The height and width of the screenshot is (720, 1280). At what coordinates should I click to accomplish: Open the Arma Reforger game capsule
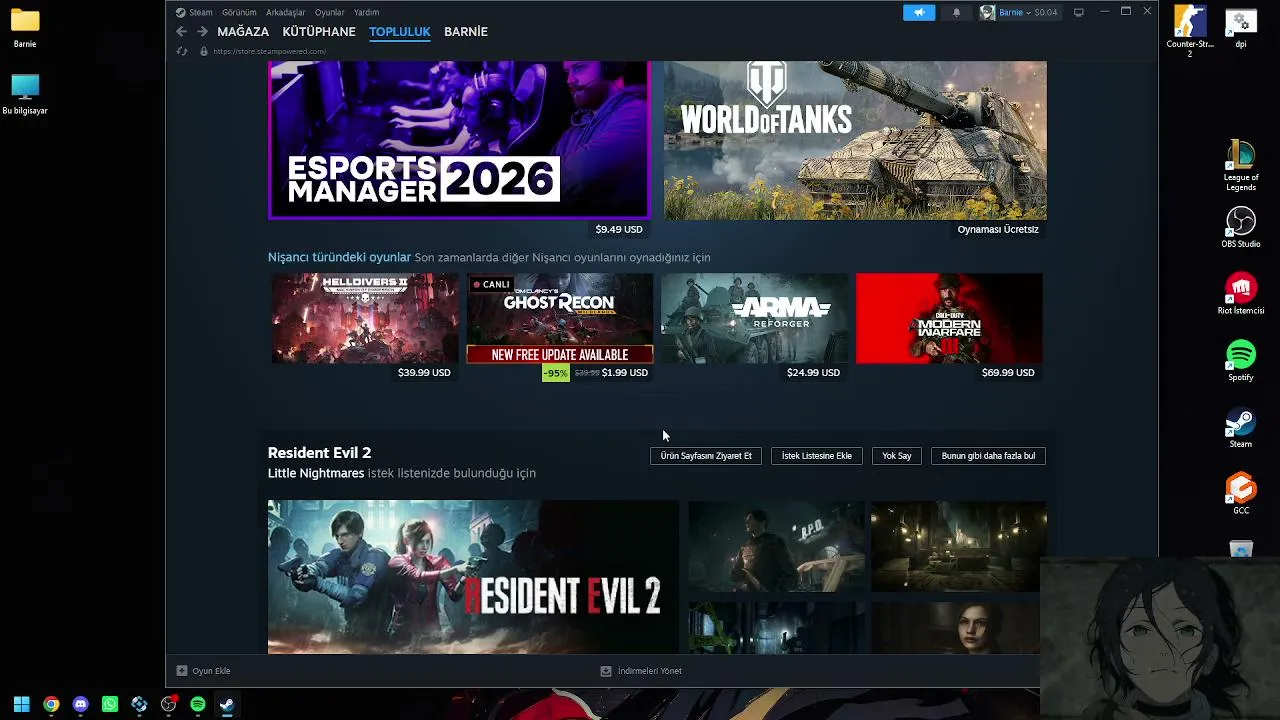[x=754, y=318]
